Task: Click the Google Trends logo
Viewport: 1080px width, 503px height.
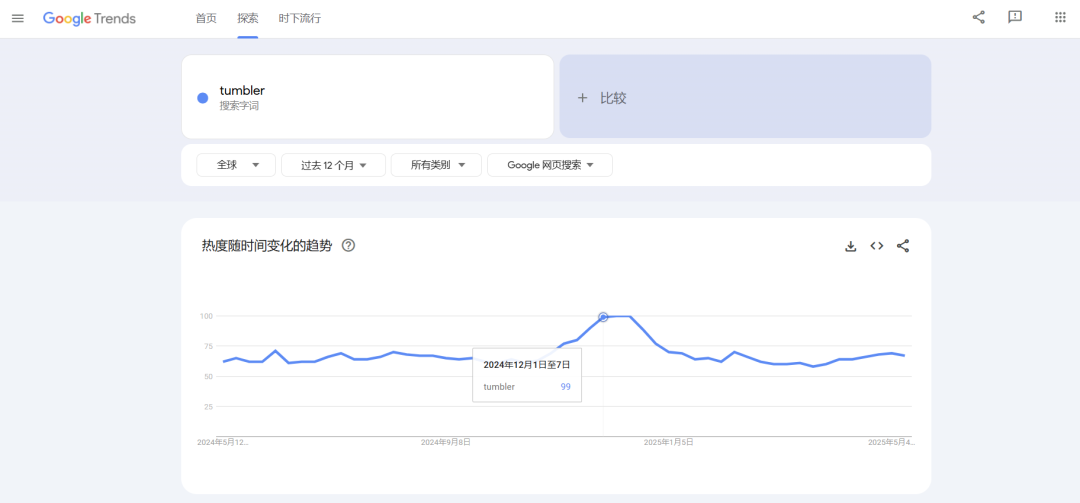Action: [90, 19]
